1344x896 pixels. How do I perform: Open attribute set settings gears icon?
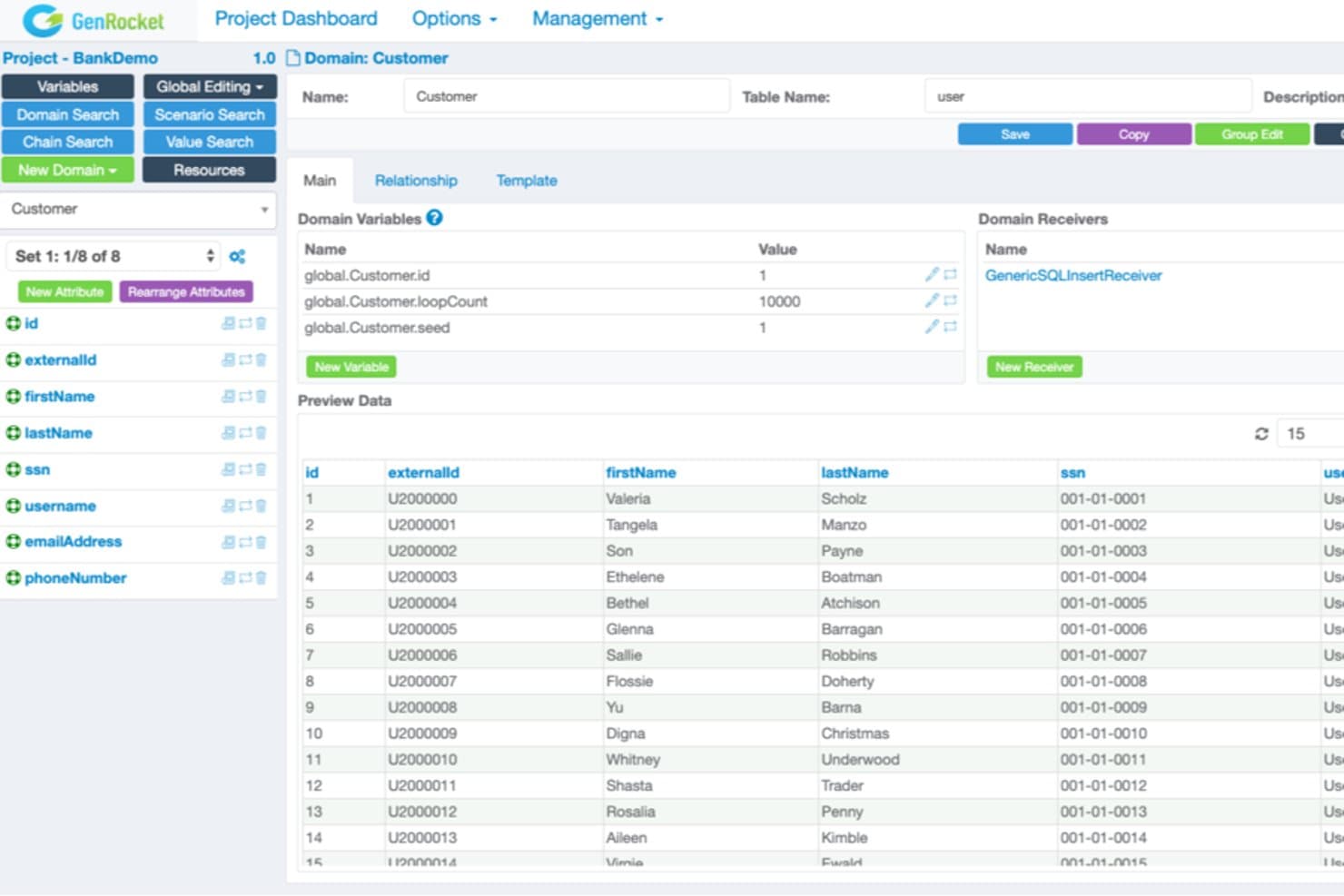(237, 257)
